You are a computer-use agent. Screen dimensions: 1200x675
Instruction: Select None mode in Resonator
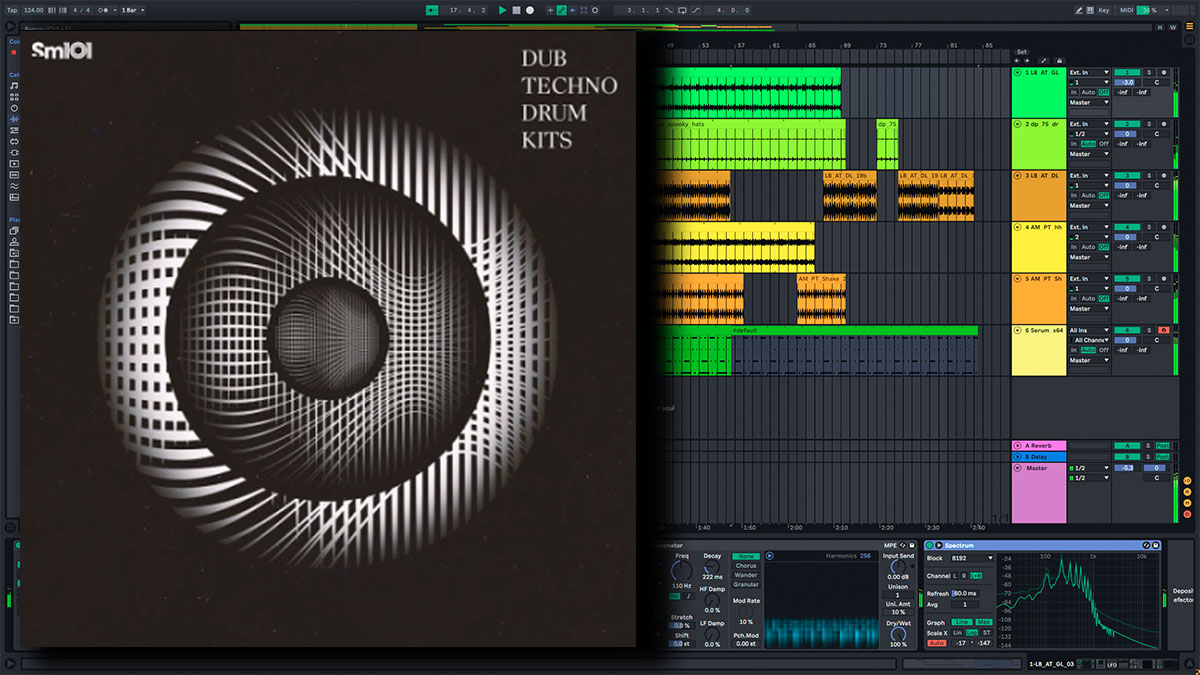click(x=746, y=556)
